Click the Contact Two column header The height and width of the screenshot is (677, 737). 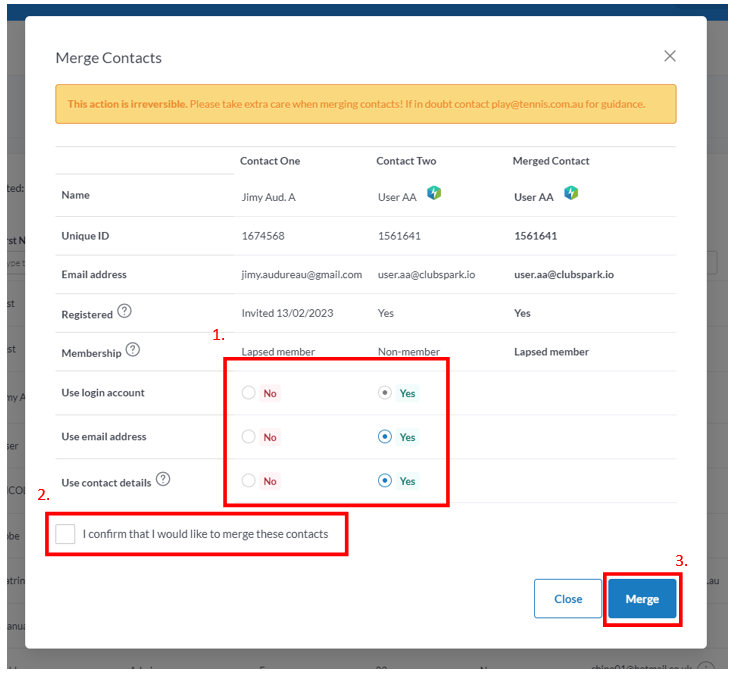406,161
